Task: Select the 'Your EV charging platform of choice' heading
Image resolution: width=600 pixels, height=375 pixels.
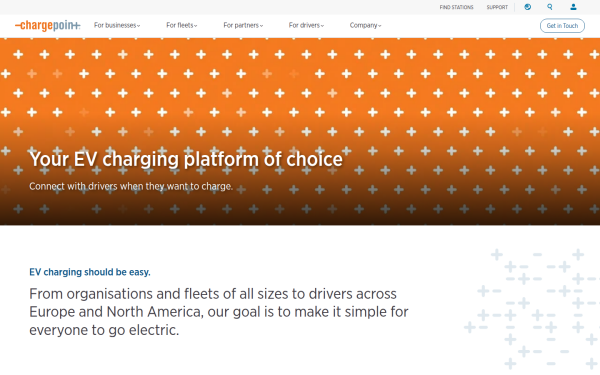Action: pos(186,159)
